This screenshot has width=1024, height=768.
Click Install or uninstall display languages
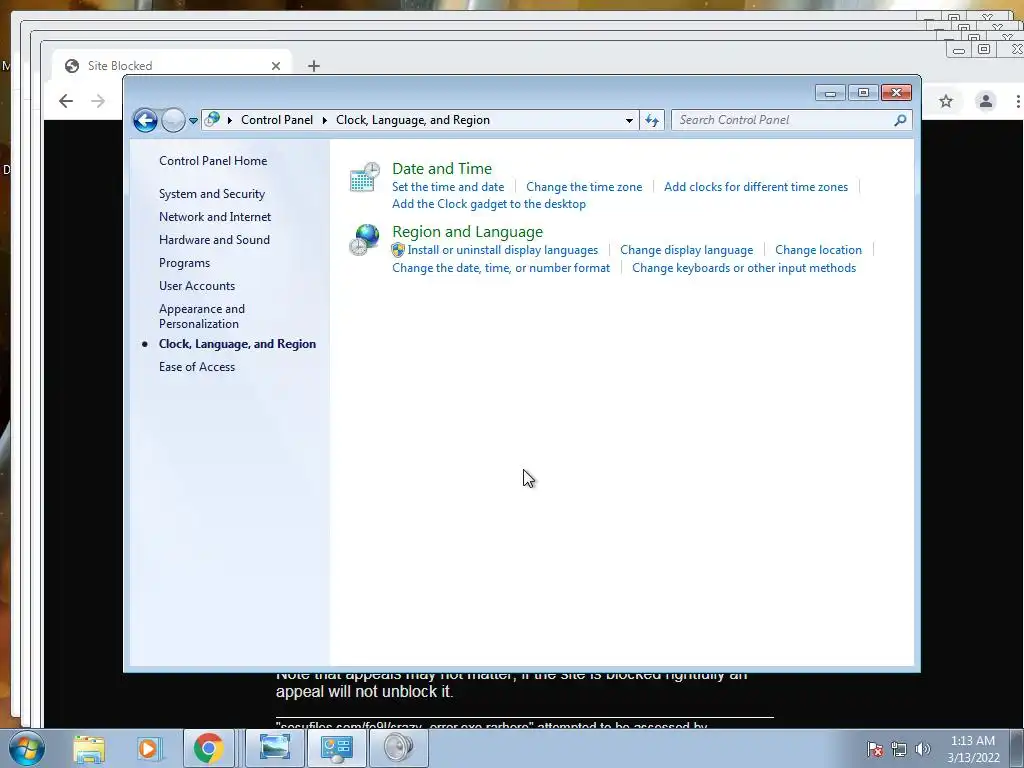[x=503, y=250]
